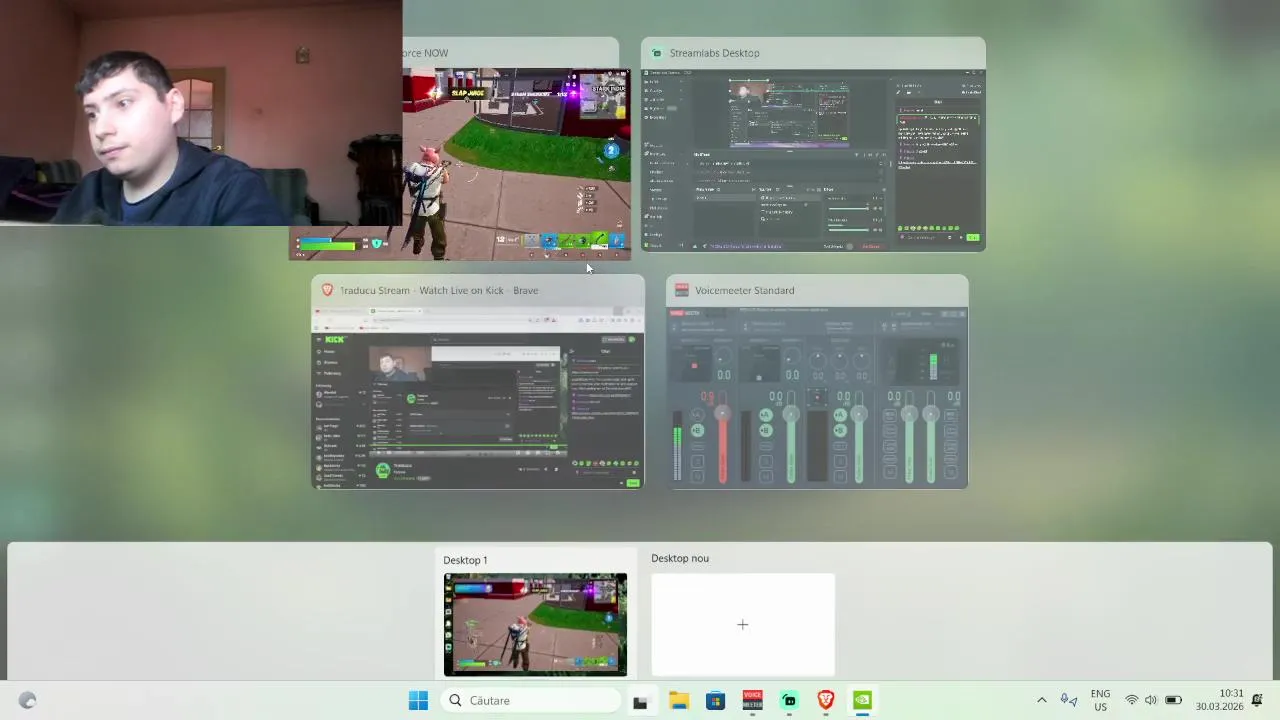The height and width of the screenshot is (720, 1280).
Task: Switch to the Desktop 1 thumbnail
Action: point(536,625)
